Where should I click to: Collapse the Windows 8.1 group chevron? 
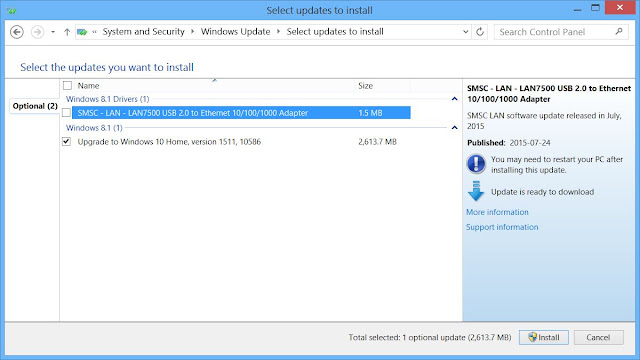(x=454, y=128)
